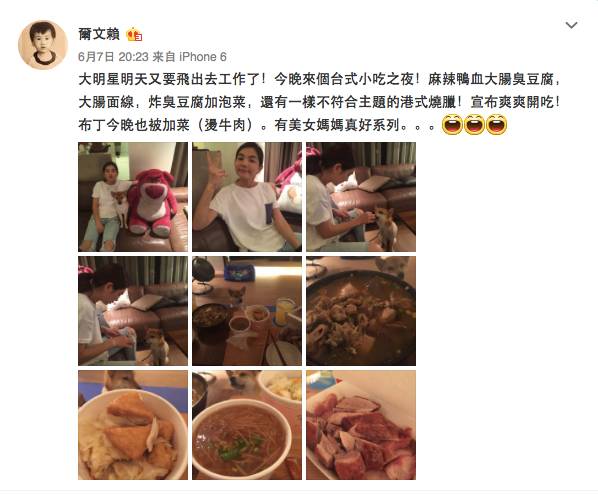
Task: Click the round profile avatar of the poster
Action: 43,45
